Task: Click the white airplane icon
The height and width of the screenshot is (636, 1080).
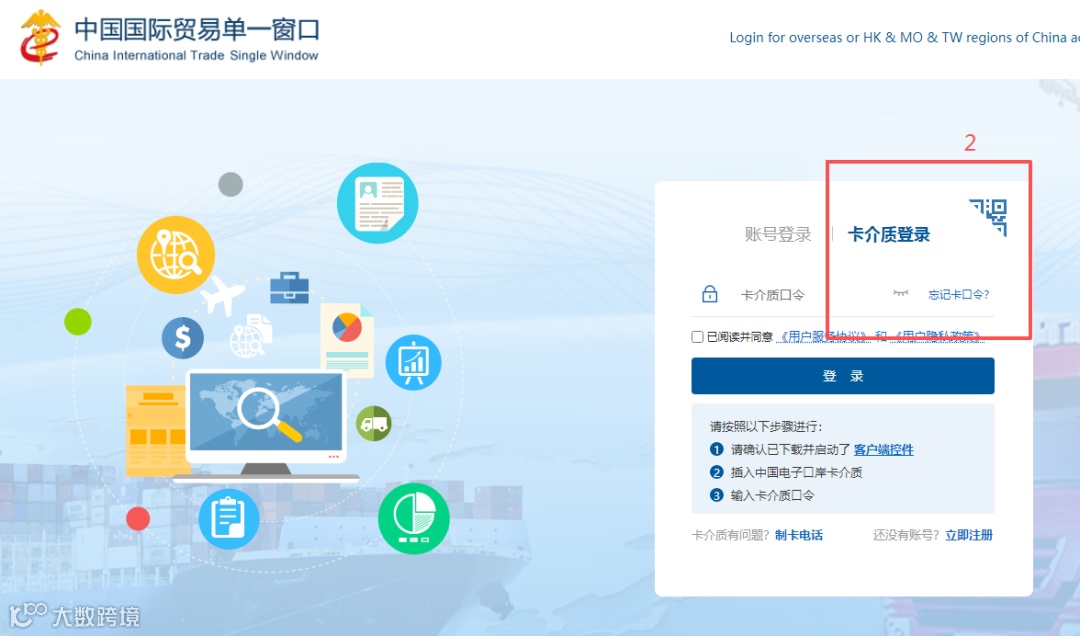Action: (222, 295)
